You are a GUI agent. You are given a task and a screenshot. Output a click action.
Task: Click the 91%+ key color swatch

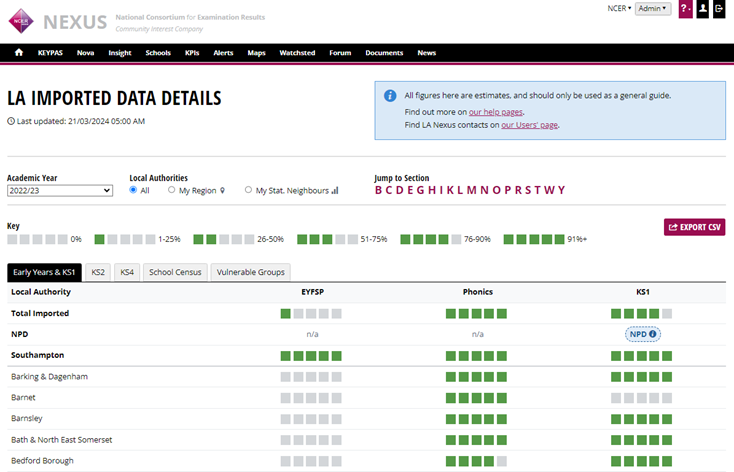[x=534, y=239]
